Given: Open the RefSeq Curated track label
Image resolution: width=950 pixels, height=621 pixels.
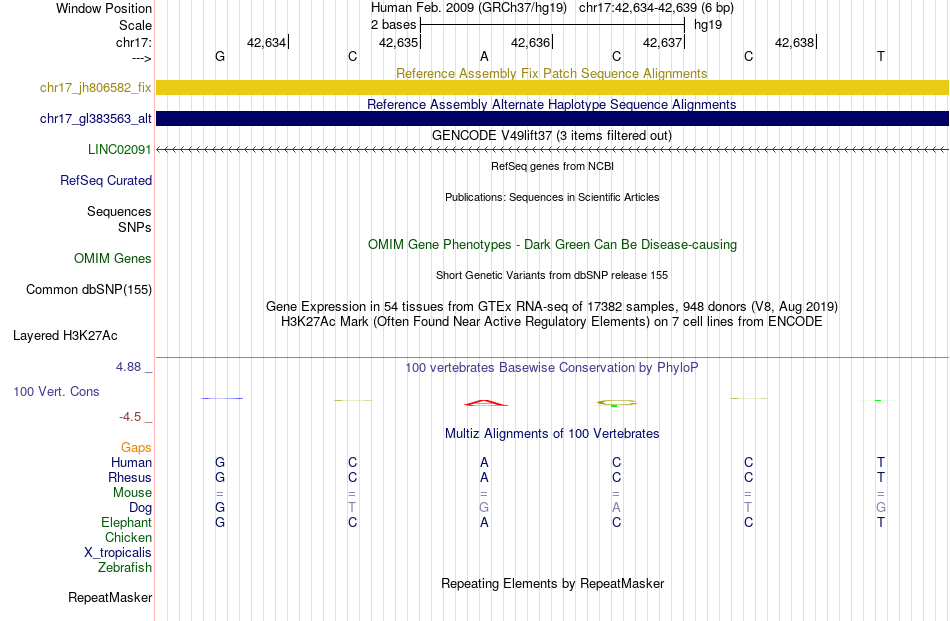Looking at the screenshot, I should coord(106,181).
